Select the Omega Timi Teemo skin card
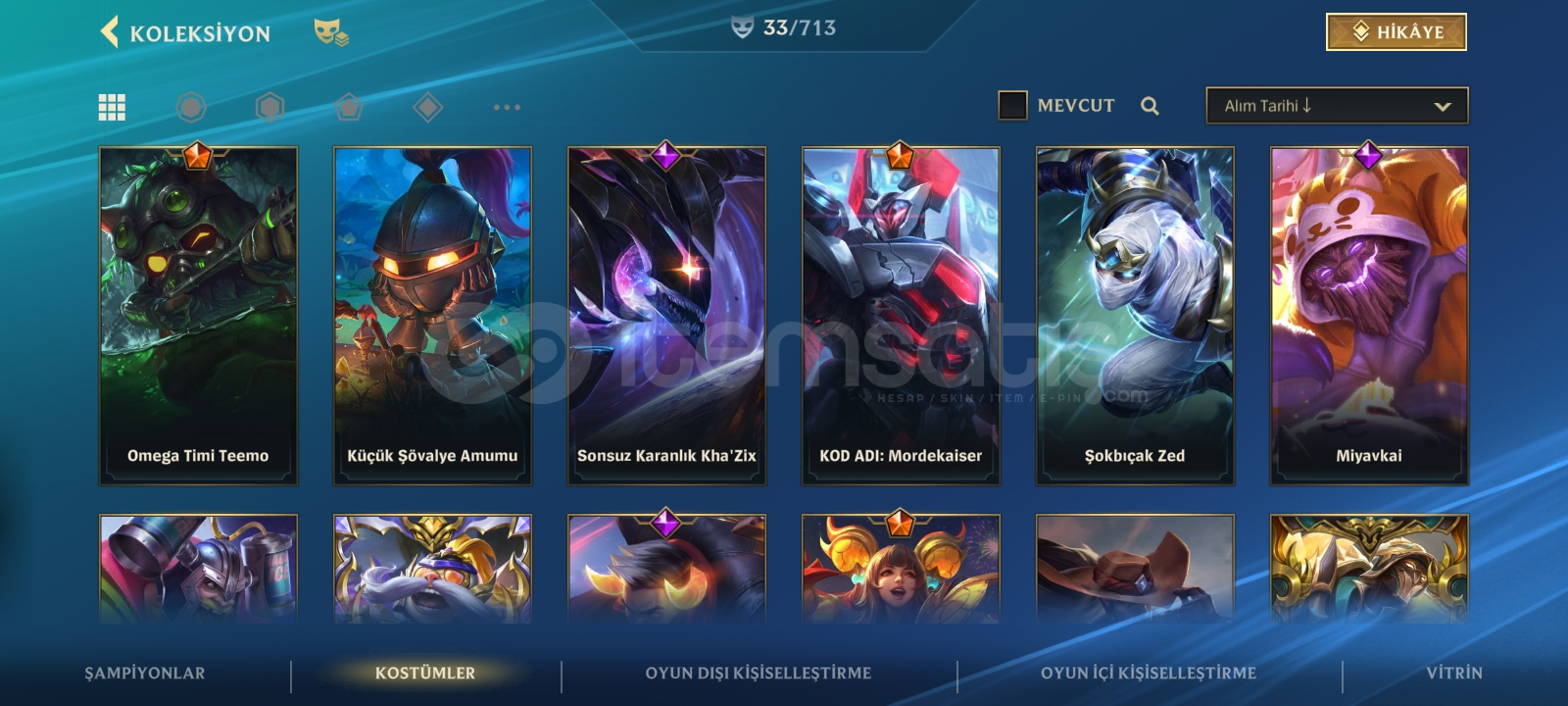The width and height of the screenshot is (1568, 706). [x=198, y=316]
